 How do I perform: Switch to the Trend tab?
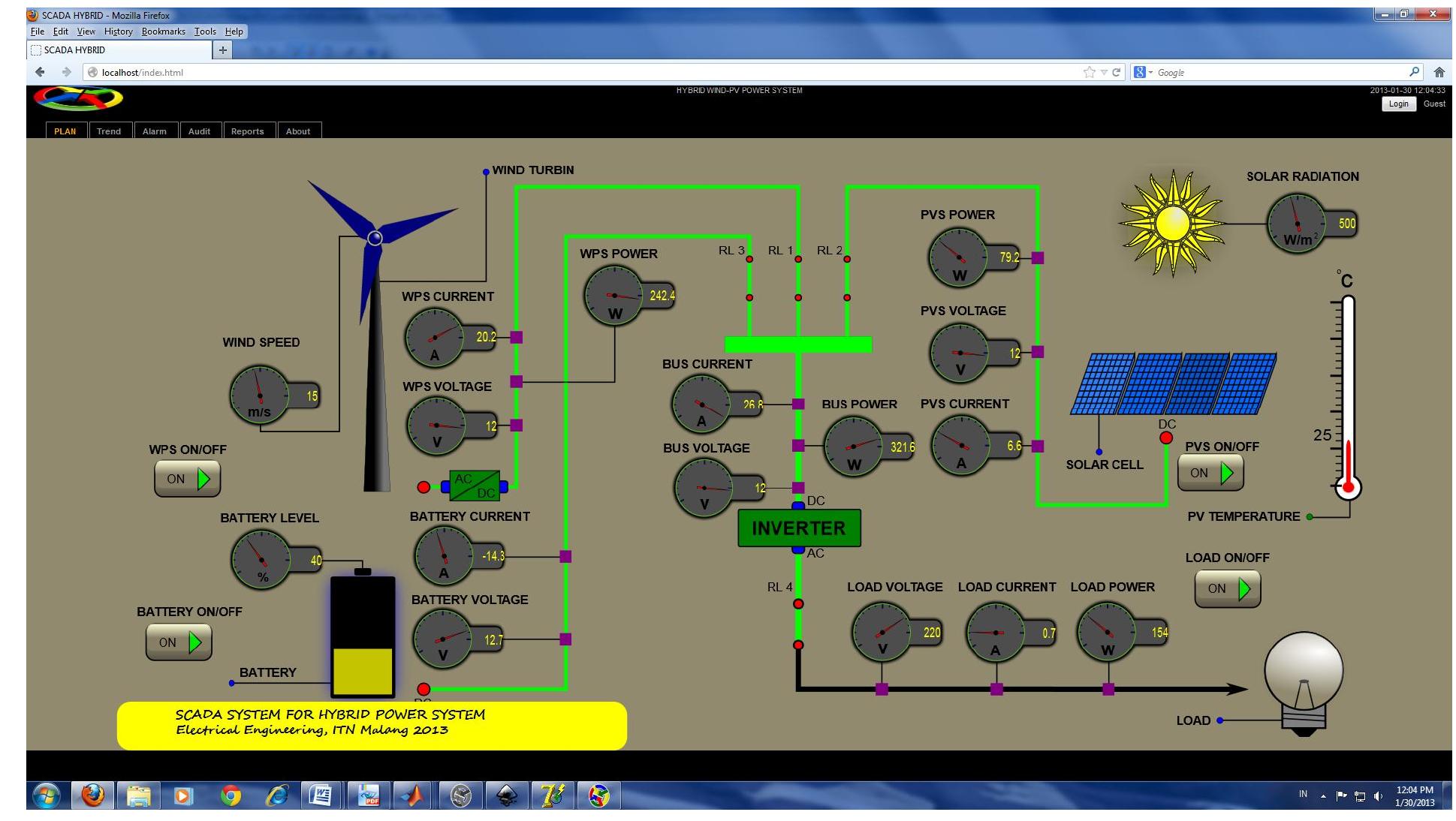click(109, 131)
